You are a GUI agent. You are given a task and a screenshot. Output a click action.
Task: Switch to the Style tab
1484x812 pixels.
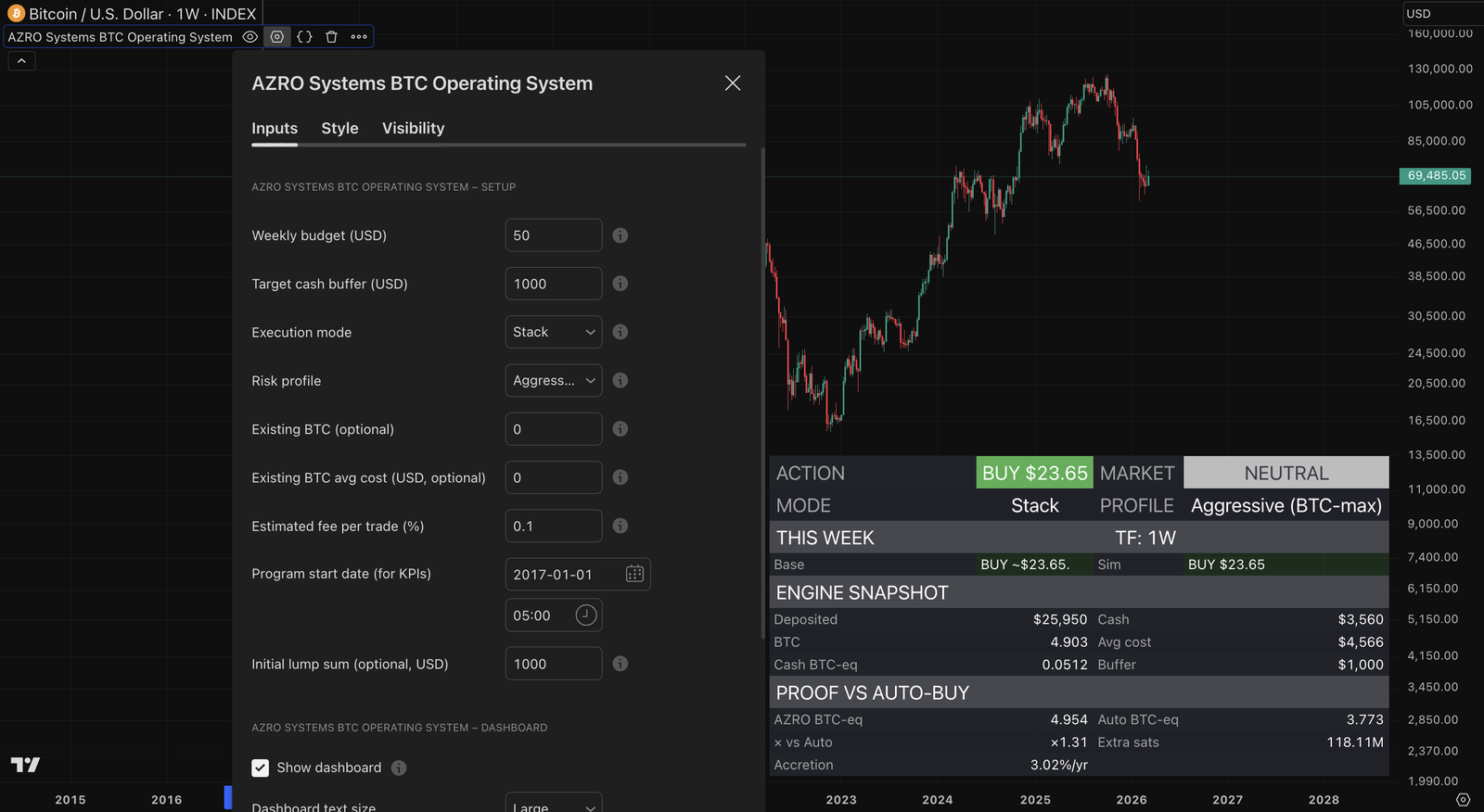(339, 128)
